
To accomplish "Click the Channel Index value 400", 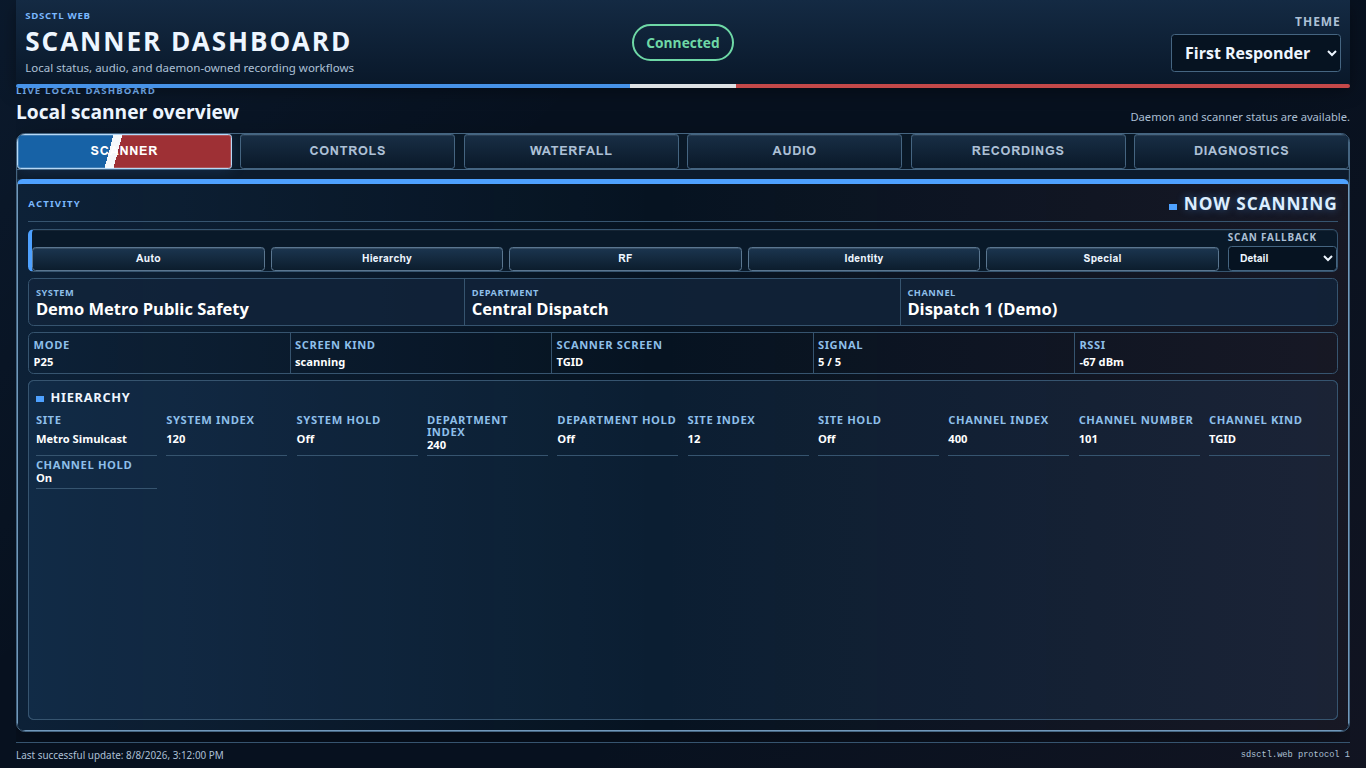I will tap(958, 439).
